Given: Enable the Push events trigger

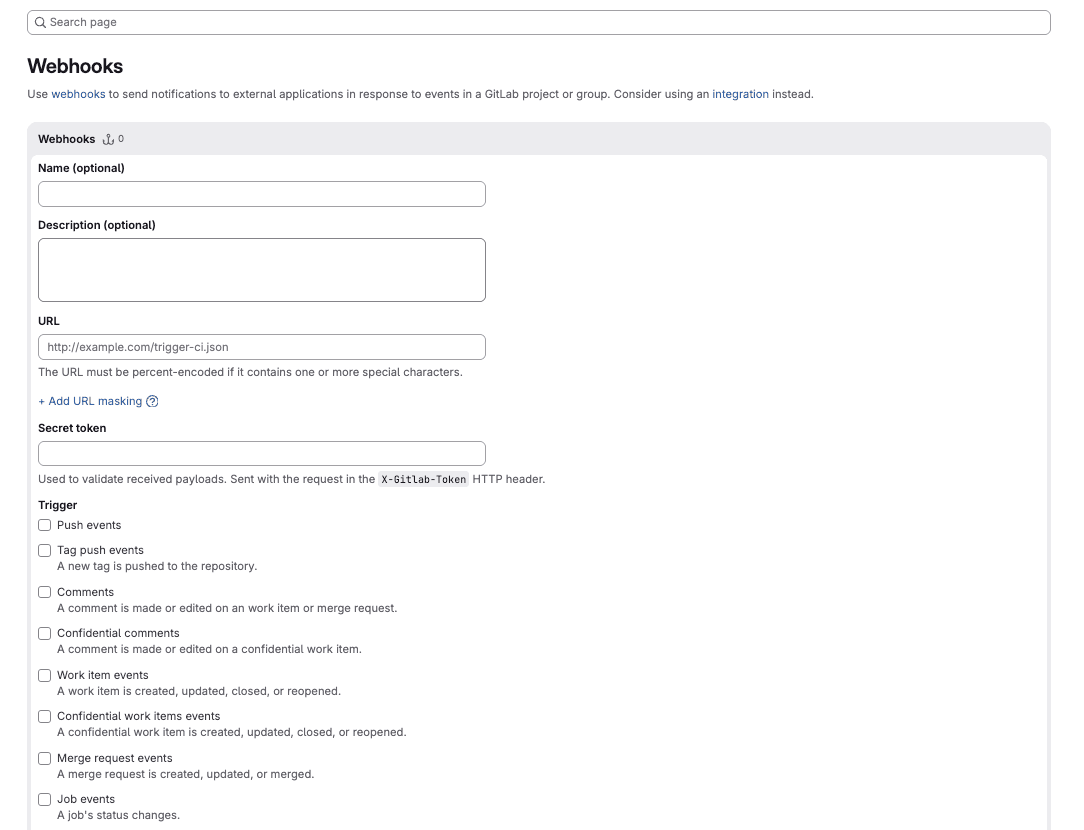Looking at the screenshot, I should click(x=44, y=525).
